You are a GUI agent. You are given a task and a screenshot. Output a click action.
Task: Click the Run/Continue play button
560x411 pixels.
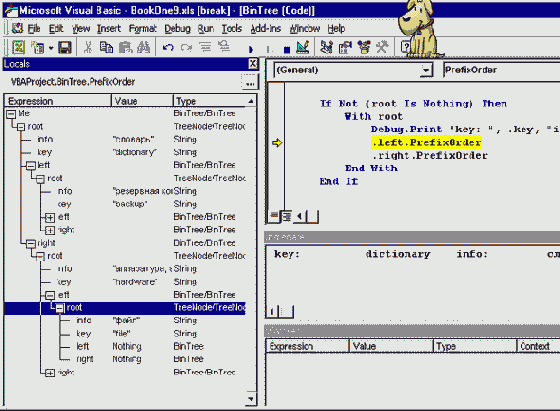point(251,49)
